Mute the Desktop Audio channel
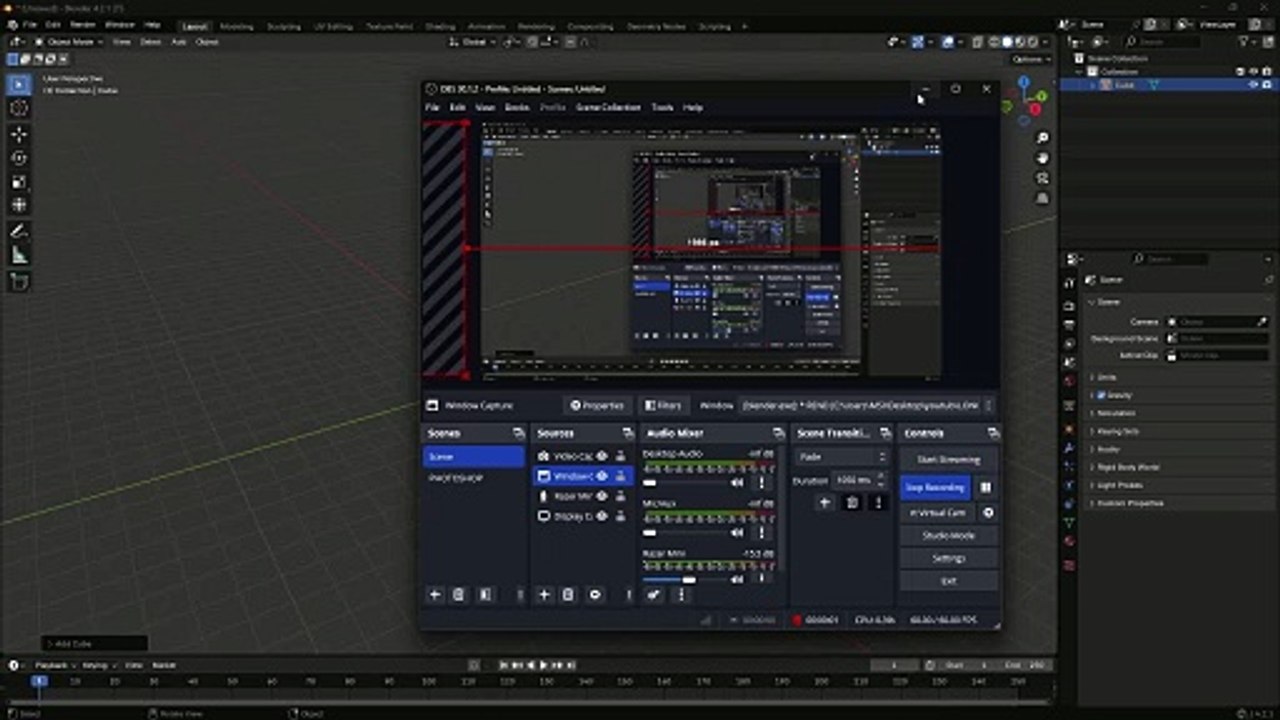The image size is (1280, 720). pos(737,482)
